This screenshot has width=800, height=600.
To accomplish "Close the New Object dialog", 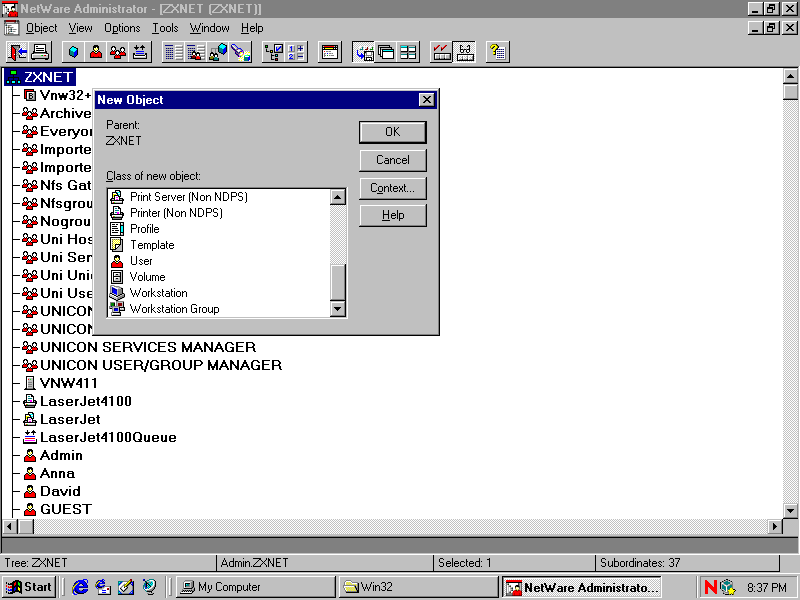I will pyautogui.click(x=427, y=99).
